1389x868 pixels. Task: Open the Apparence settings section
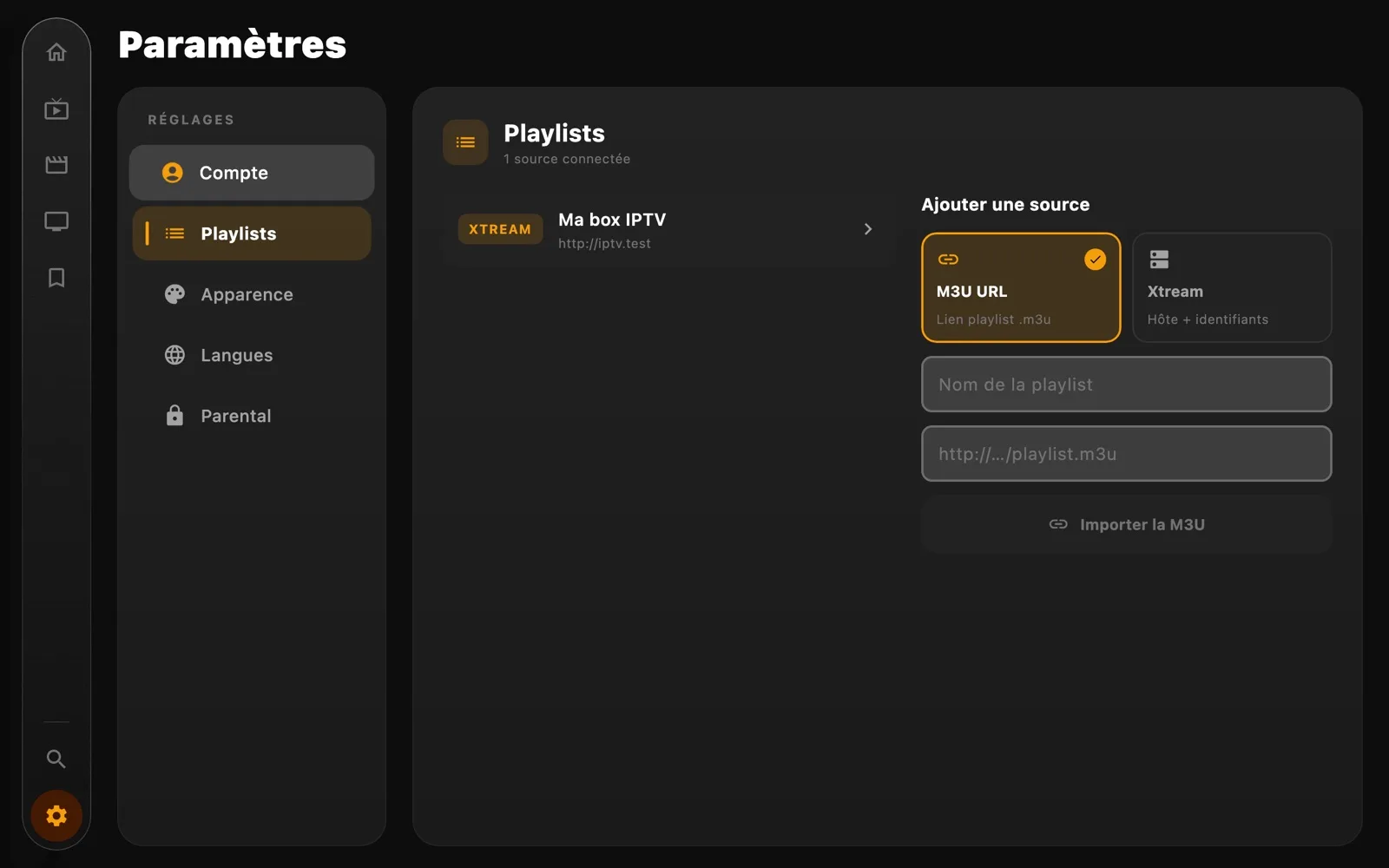252,294
